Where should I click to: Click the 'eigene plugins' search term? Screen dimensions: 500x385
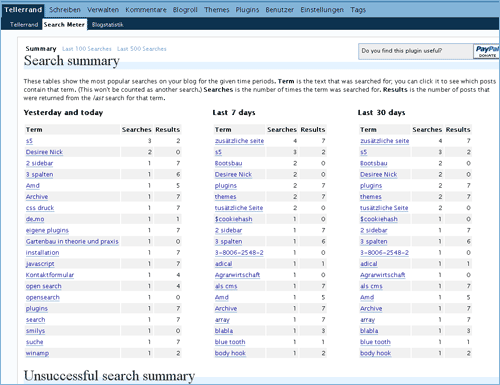pyautogui.click(x=47, y=230)
